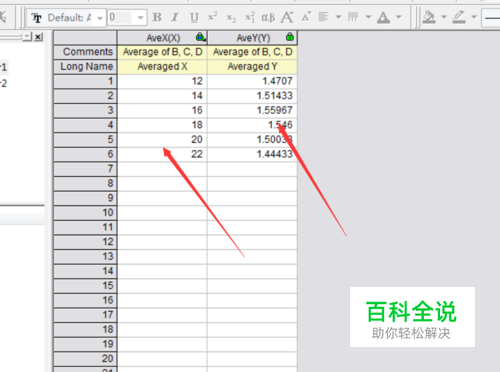This screenshot has height=372, width=500.
Task: Close the left side panel
Action: click(x=39, y=37)
